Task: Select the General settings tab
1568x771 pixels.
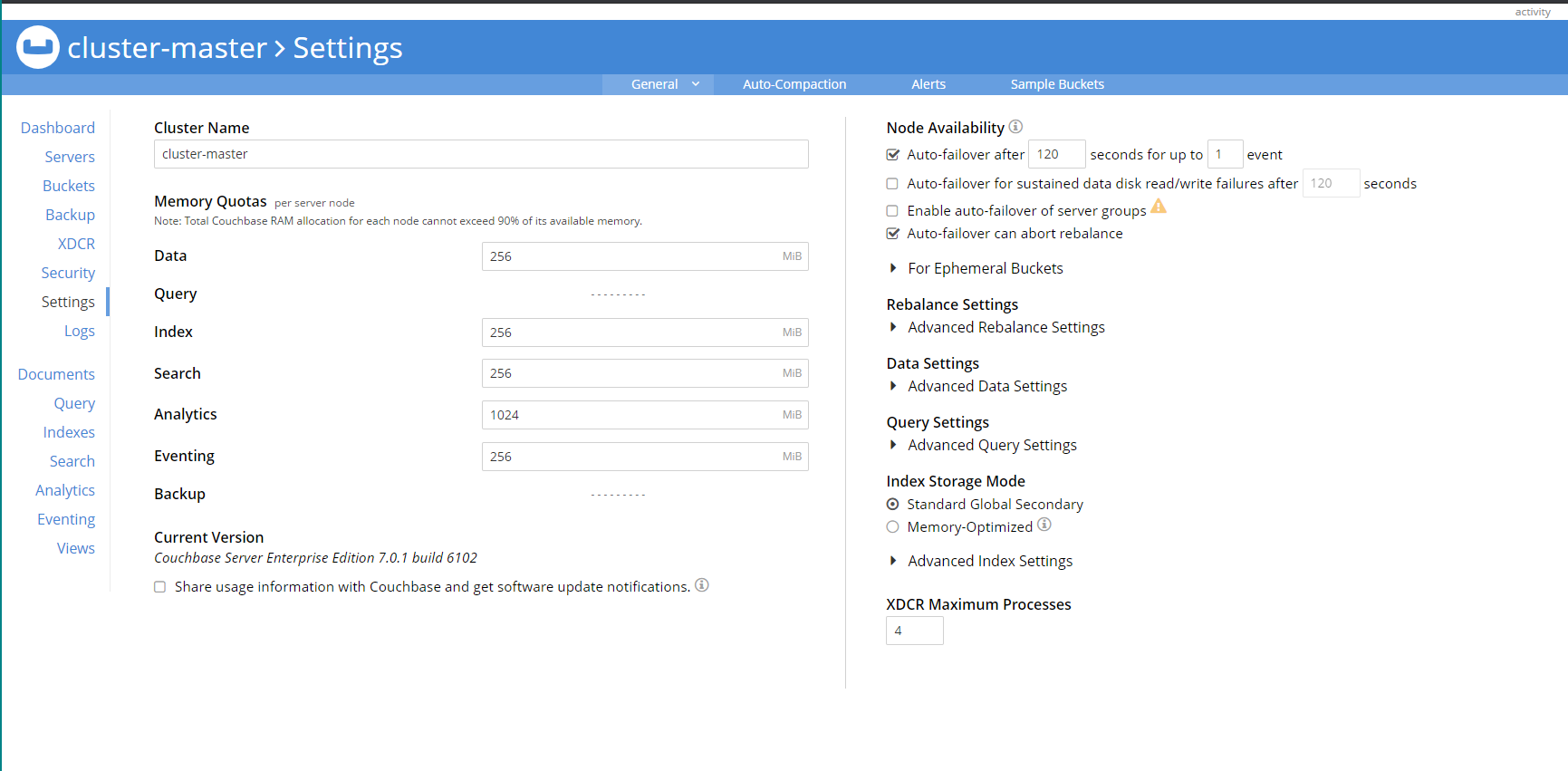Action: (x=654, y=84)
